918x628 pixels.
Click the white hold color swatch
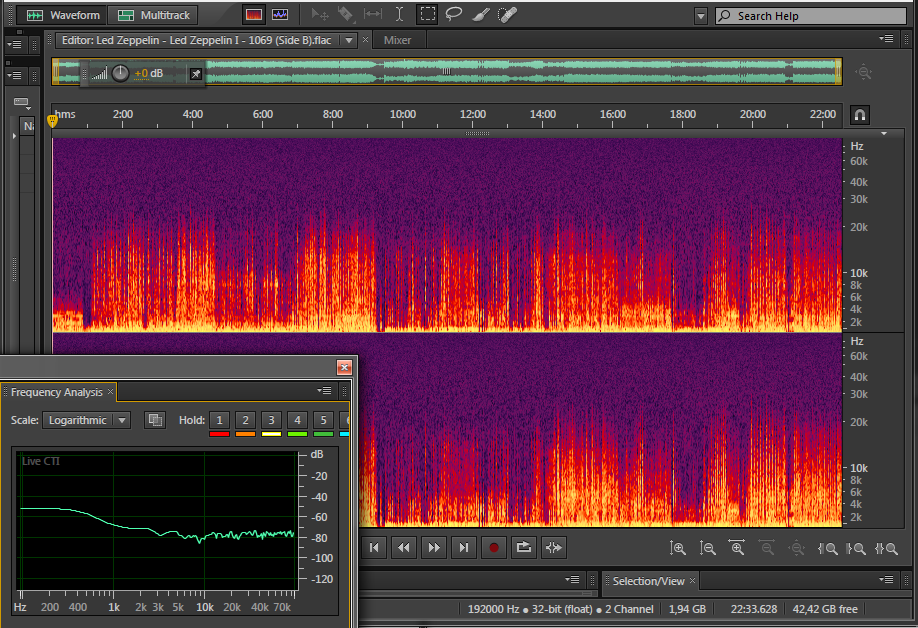click(271, 434)
